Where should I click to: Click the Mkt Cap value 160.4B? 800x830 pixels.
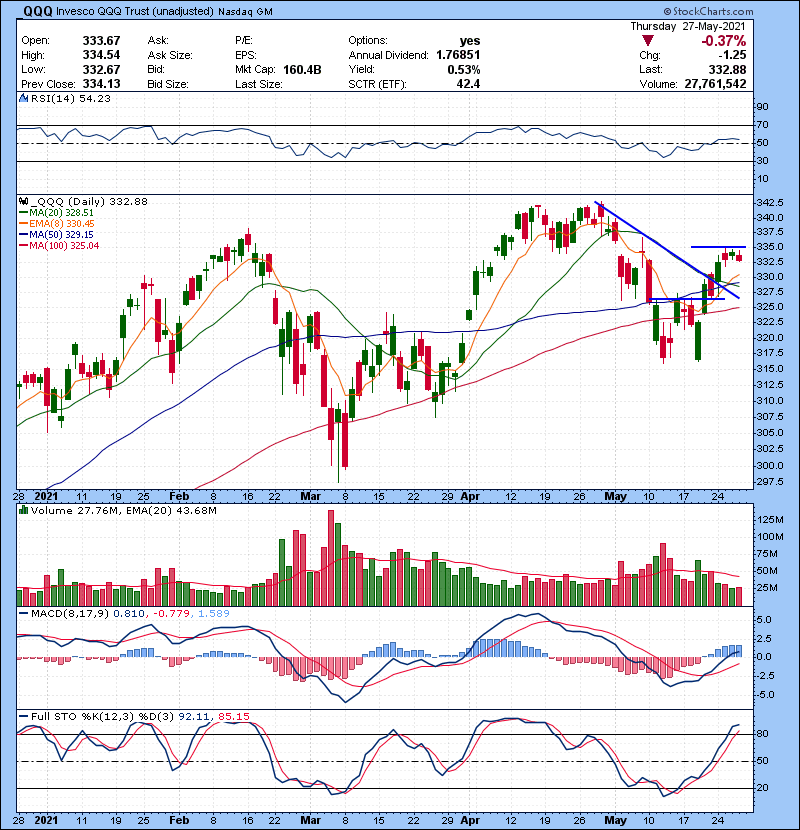point(302,69)
